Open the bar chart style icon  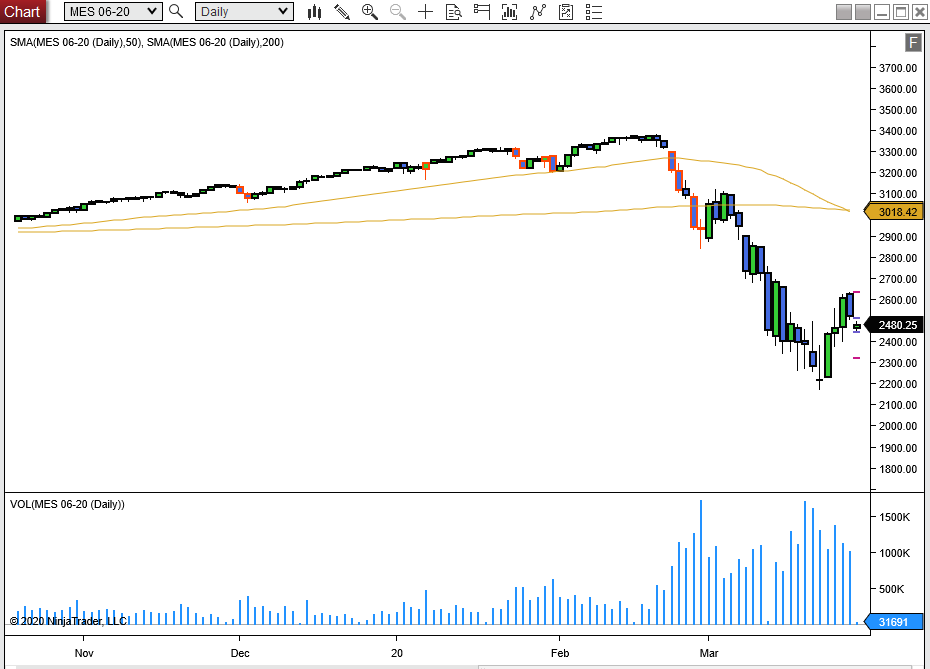314,12
